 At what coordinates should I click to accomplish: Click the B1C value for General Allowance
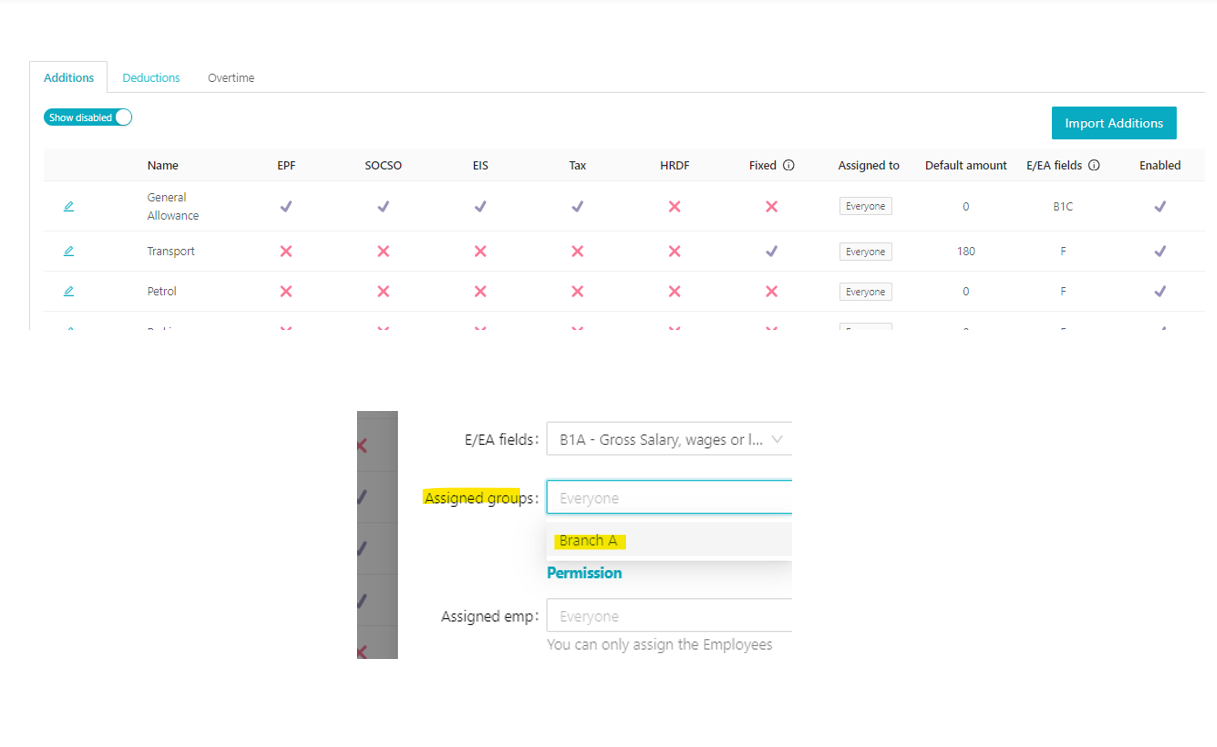[1063, 206]
